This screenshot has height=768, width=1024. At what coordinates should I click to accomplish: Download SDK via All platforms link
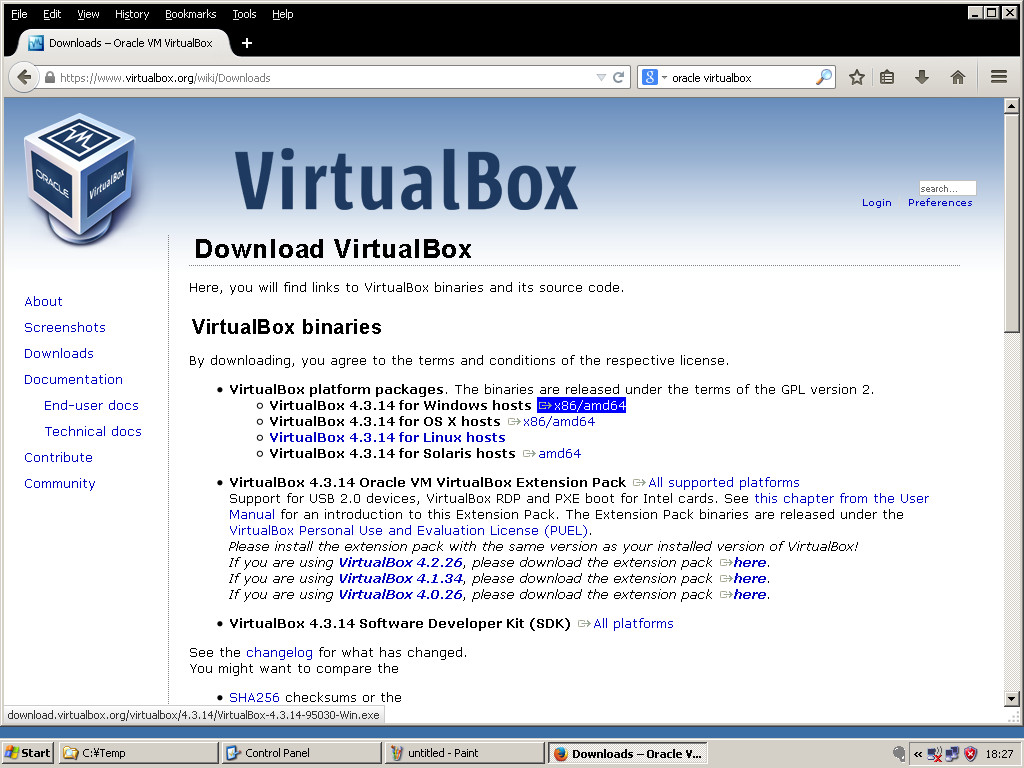coord(626,624)
